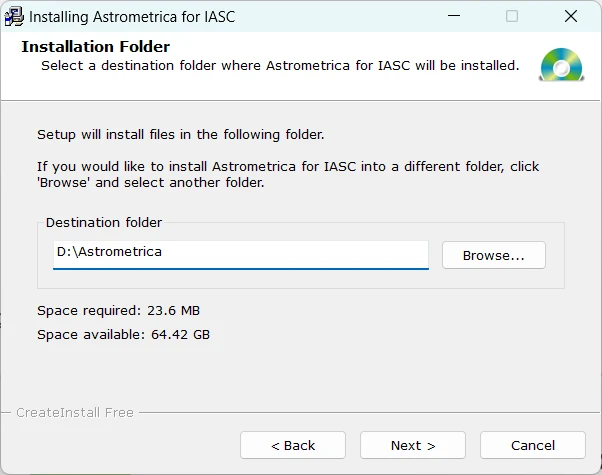Go back with the < Back button
Screen dimensions: 602x475
click(293, 445)
